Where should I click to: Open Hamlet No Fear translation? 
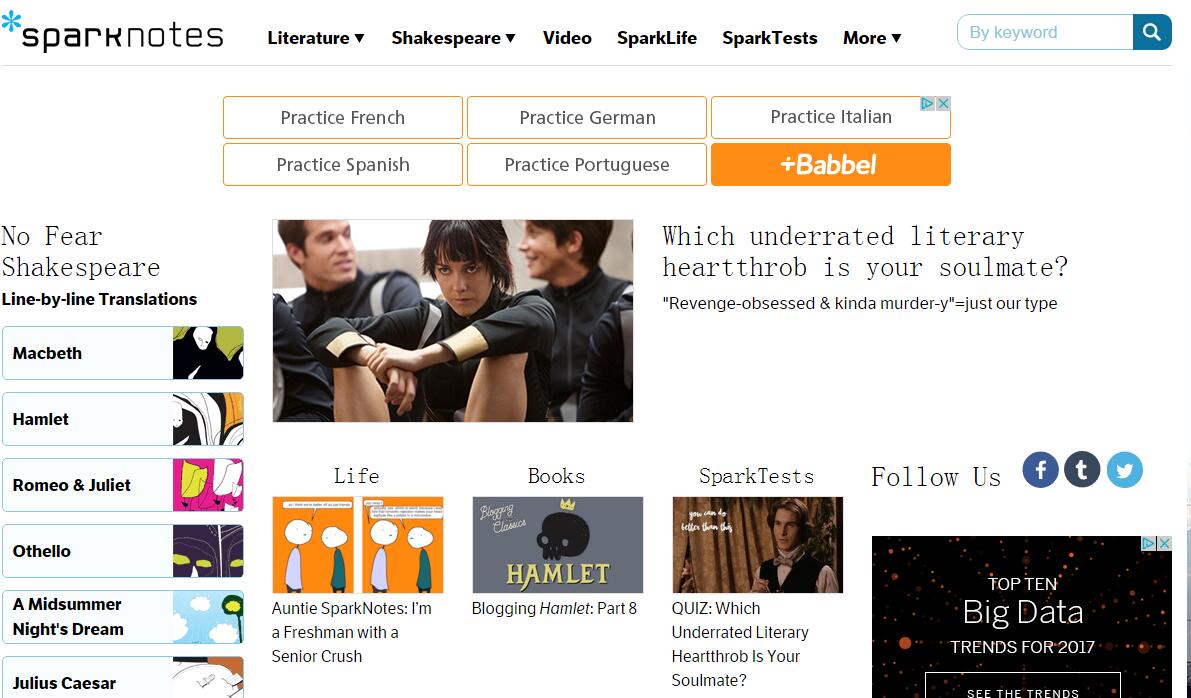tap(123, 419)
